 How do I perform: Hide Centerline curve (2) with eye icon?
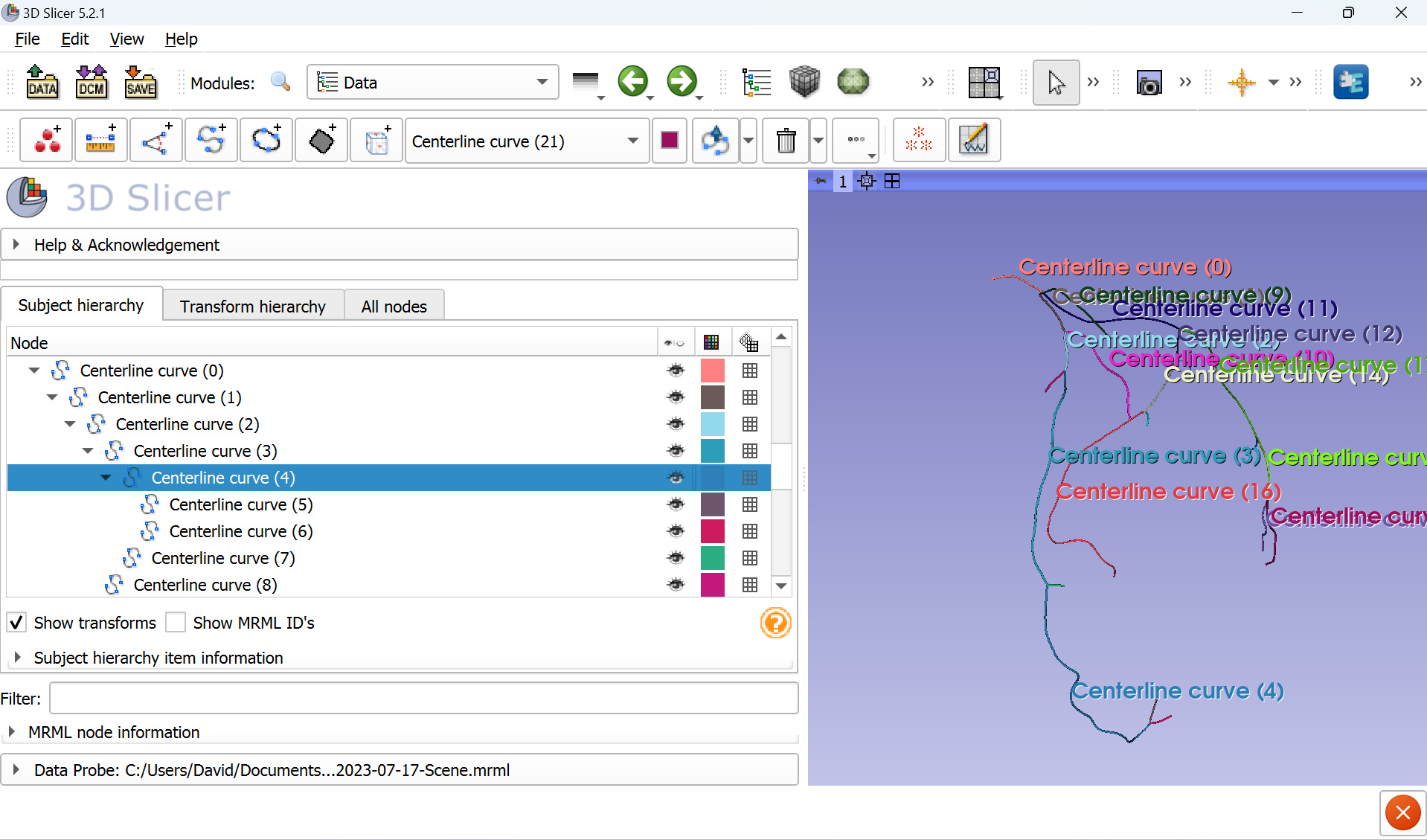click(676, 424)
